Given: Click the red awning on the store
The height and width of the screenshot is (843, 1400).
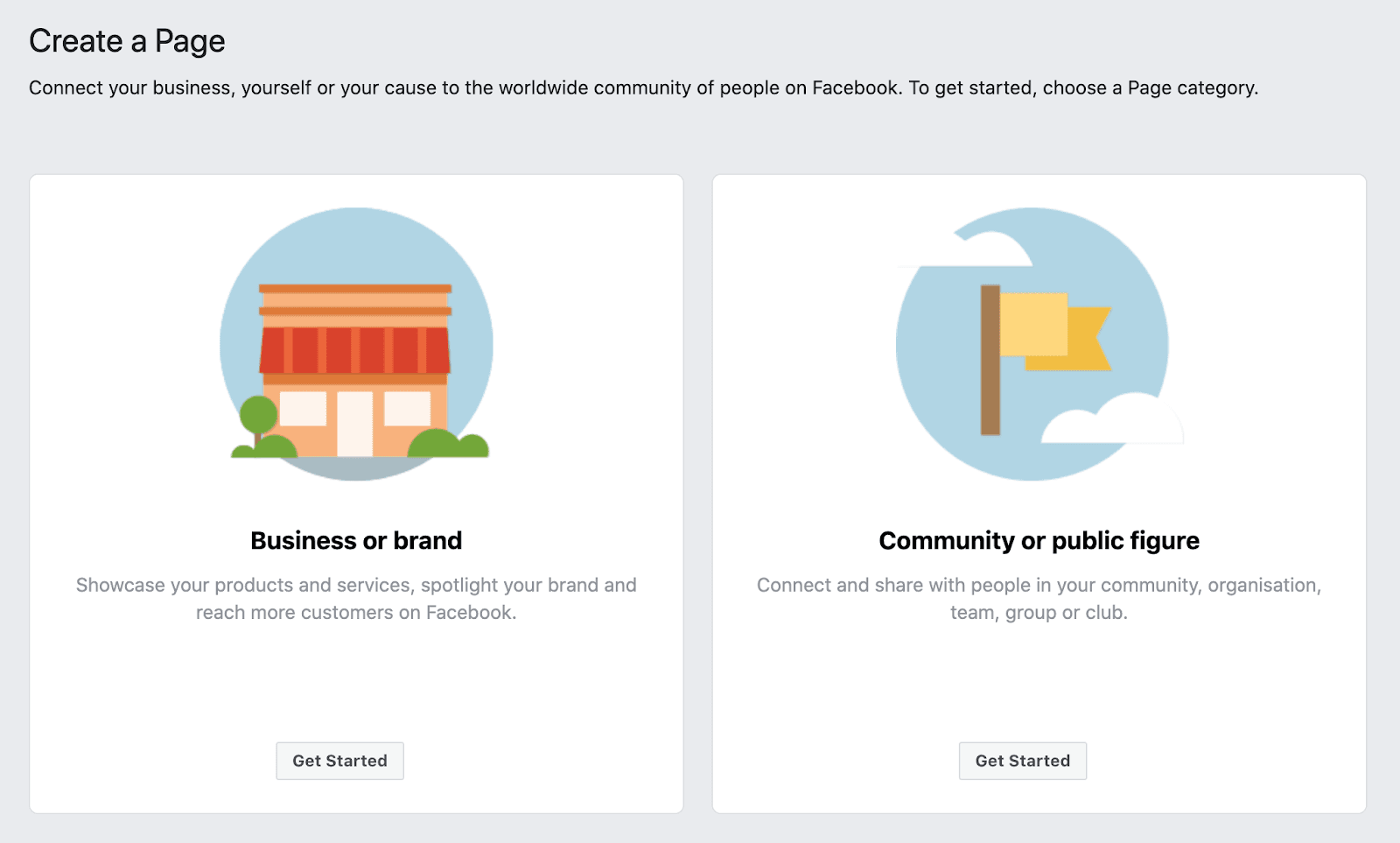Looking at the screenshot, I should click(x=355, y=350).
